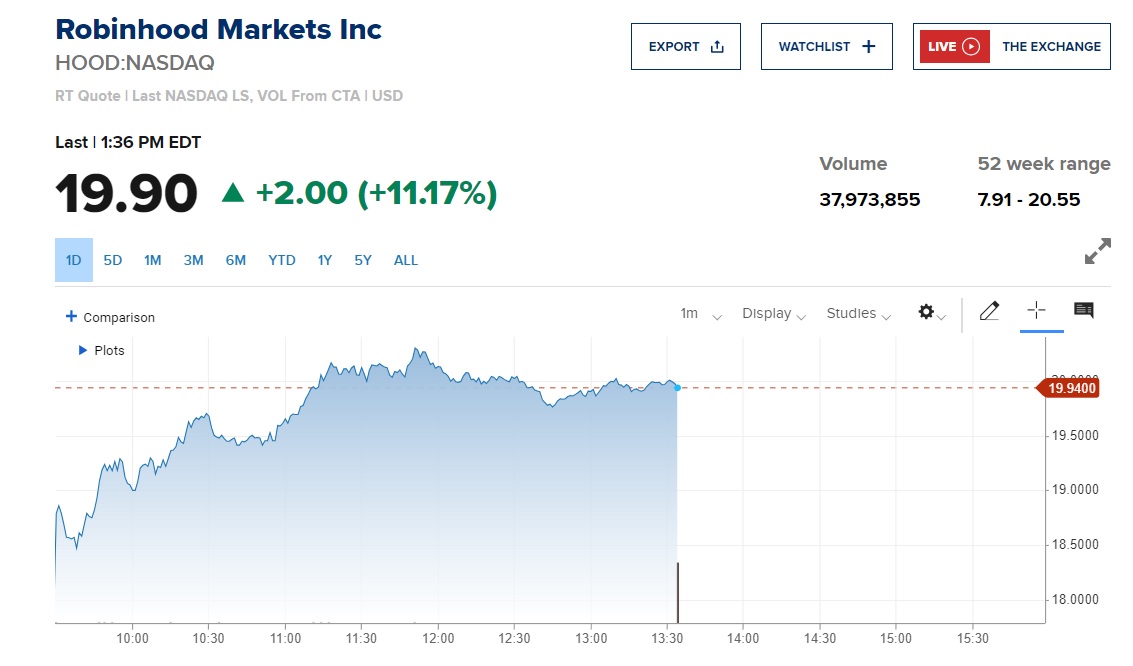
Task: Switch to the YTD time range
Action: (x=282, y=260)
